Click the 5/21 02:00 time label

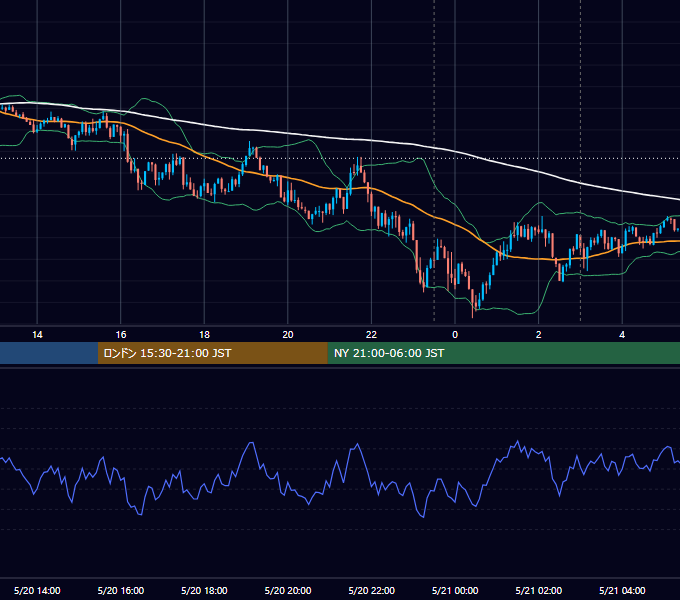pos(539,590)
